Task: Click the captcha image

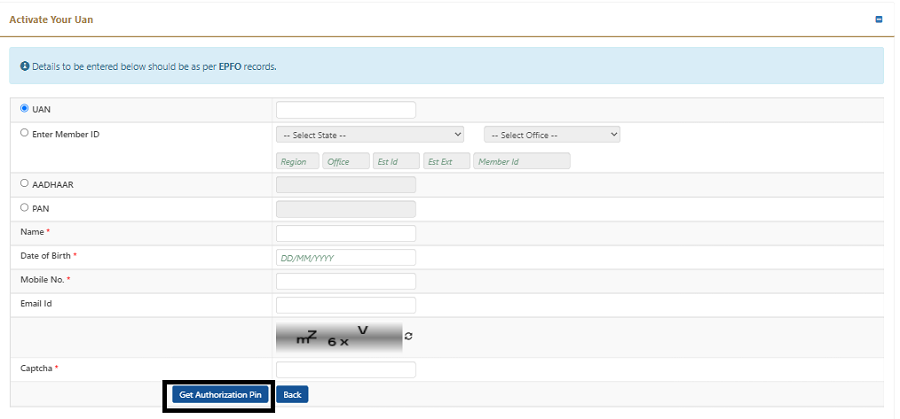Action: [339, 337]
